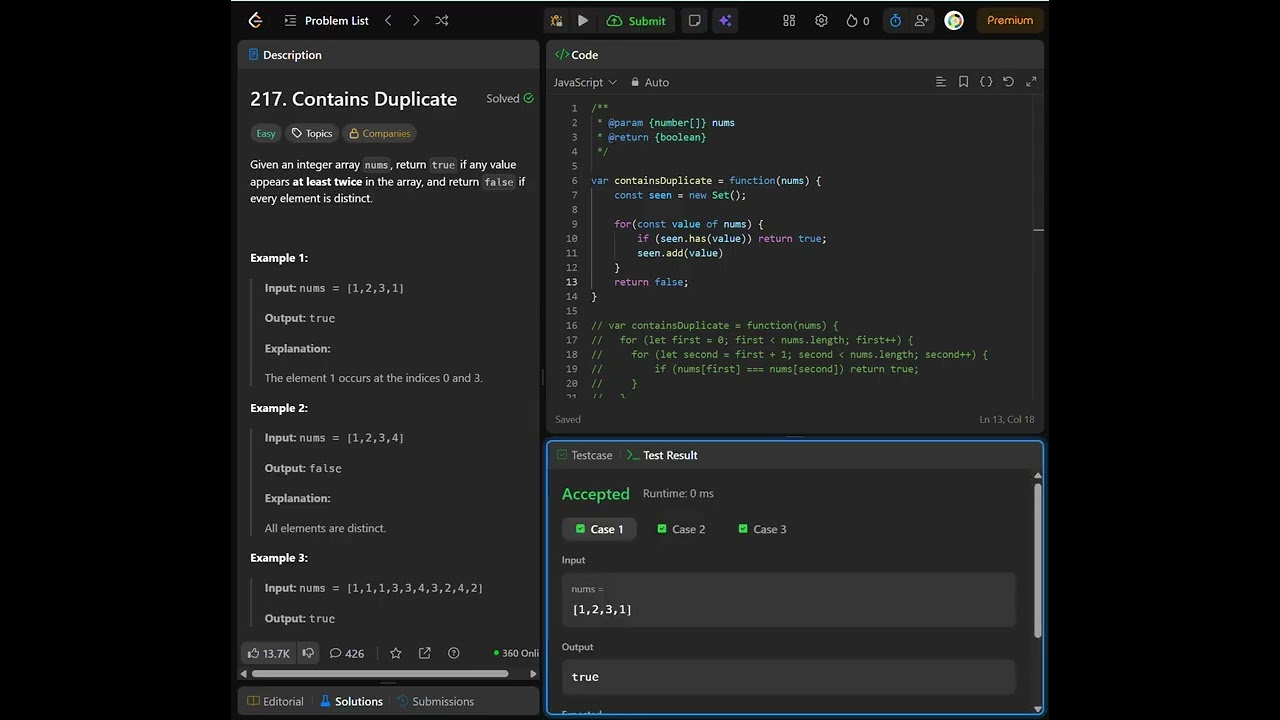Image resolution: width=1280 pixels, height=720 pixels.
Task: Bookmark the code using bookmark icon
Action: 963,82
